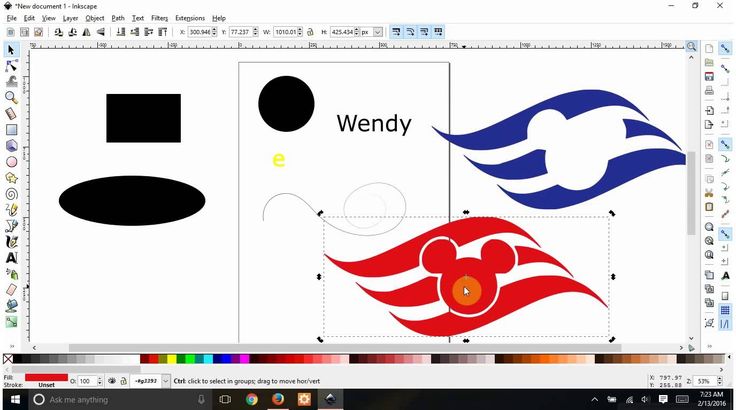Open the Filters menu
Screen dimensions: 736x410
click(160, 18)
